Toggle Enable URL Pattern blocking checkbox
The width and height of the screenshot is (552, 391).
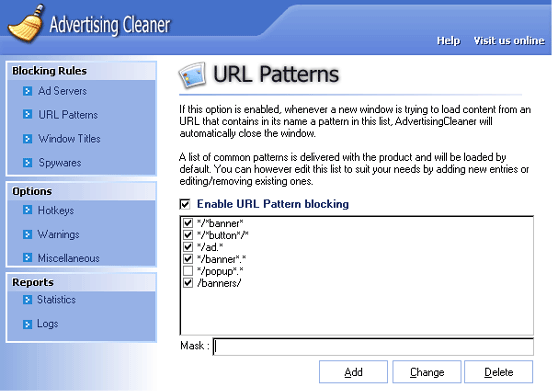tap(185, 204)
